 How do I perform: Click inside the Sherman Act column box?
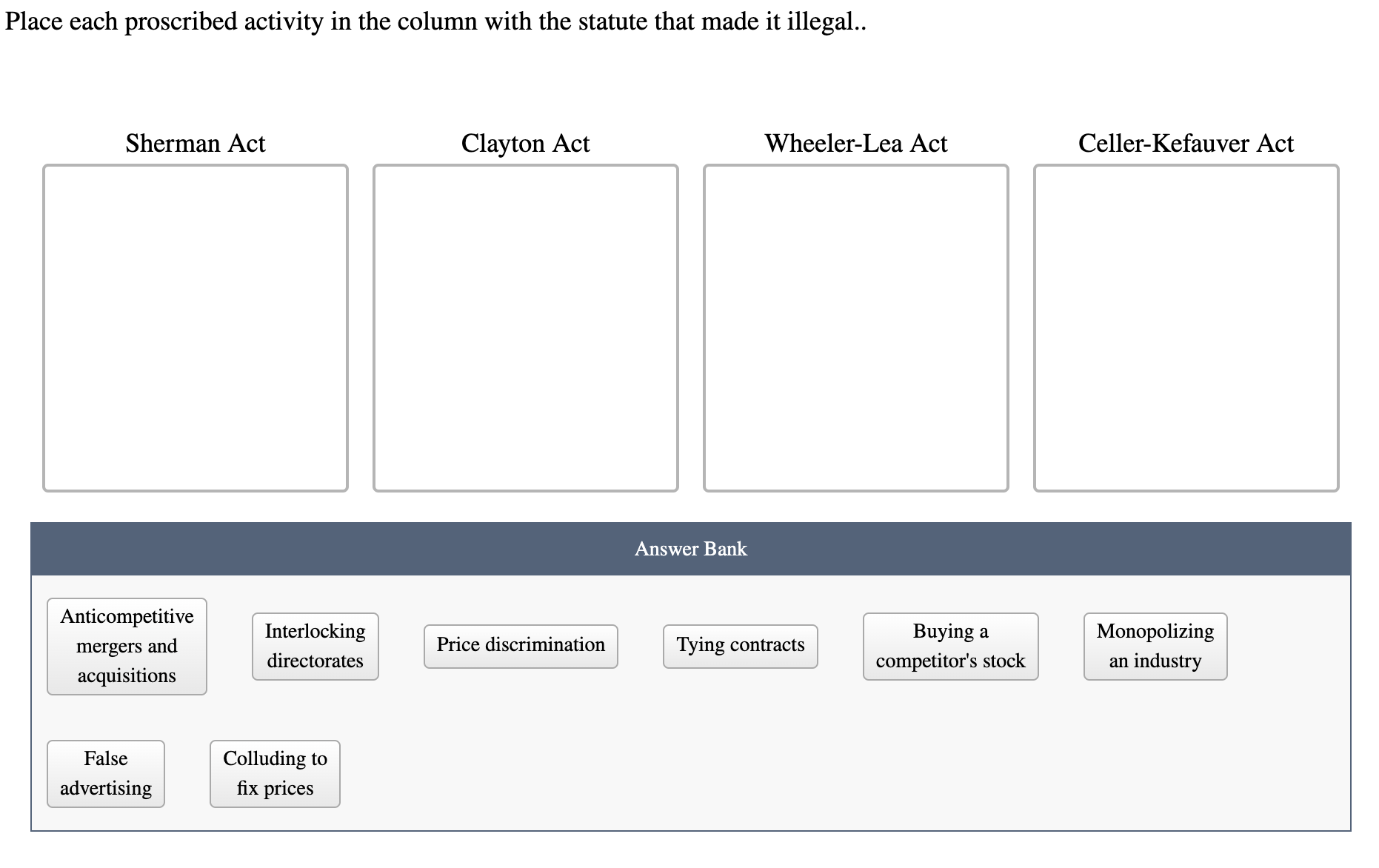pyautogui.click(x=196, y=326)
